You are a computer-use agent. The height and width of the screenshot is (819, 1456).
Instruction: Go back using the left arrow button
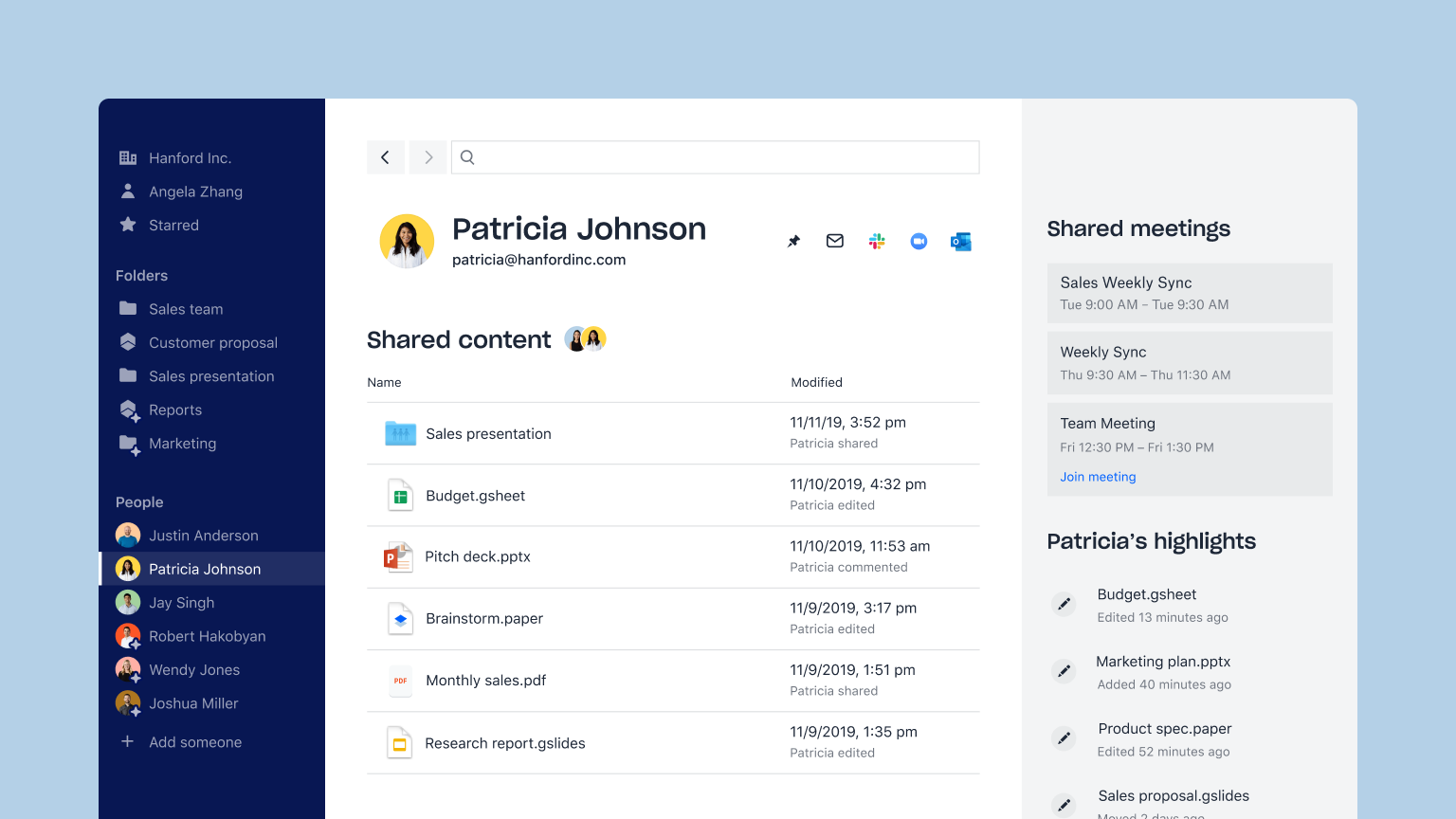(x=386, y=157)
